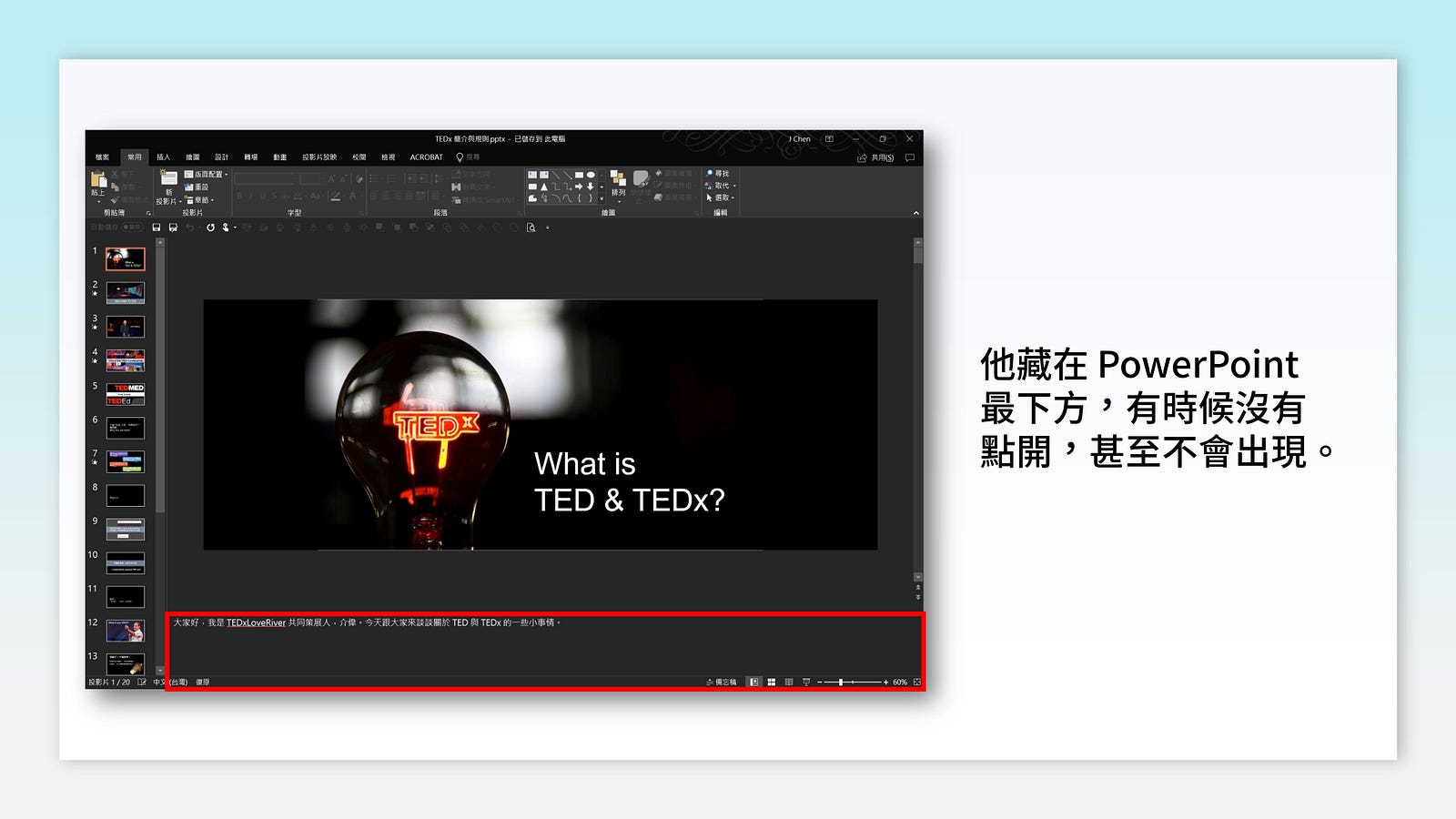Click the 搜尋 lightbulb search box
1456x819 pixels.
tap(468, 157)
